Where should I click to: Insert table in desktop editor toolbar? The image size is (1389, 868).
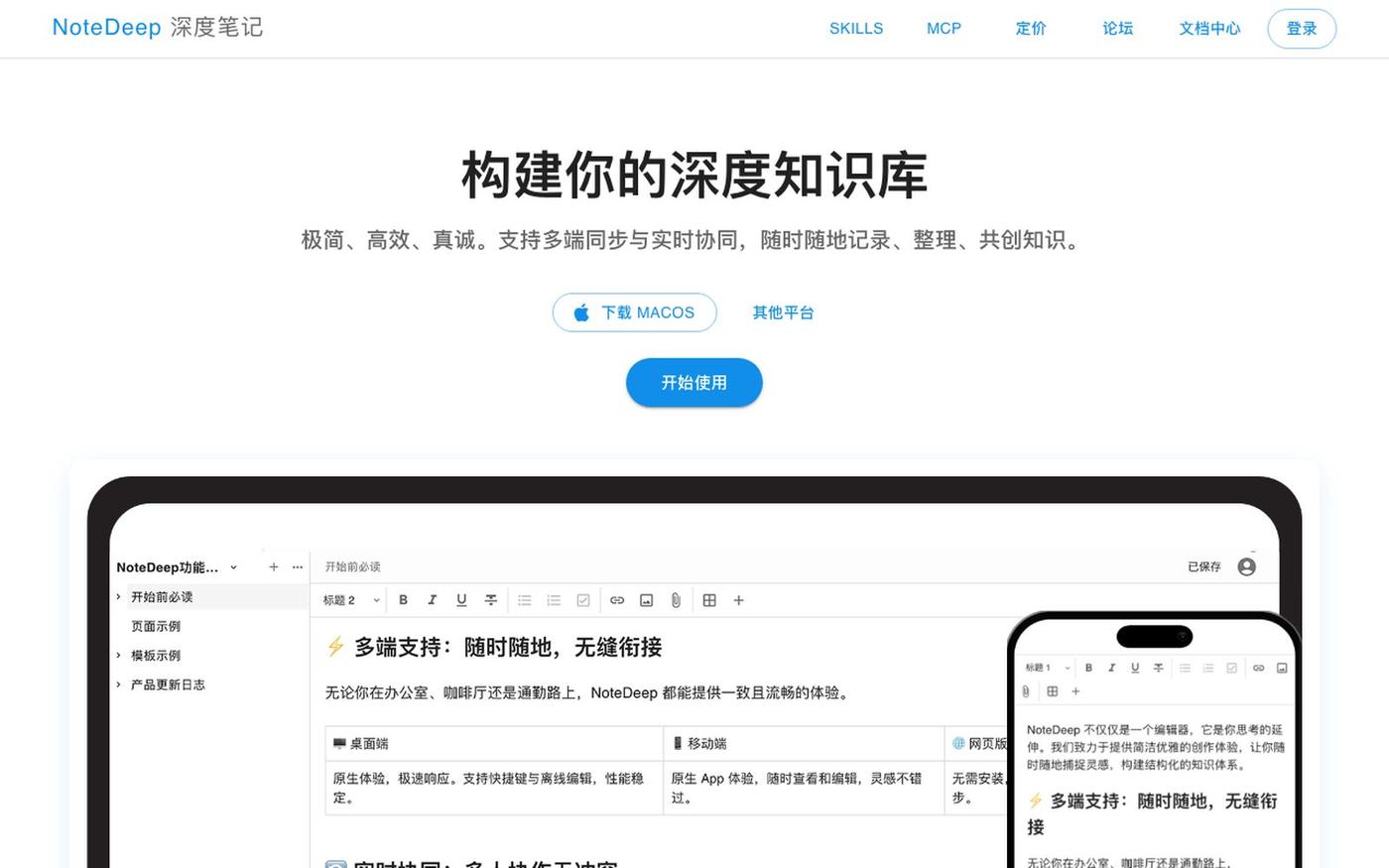tap(709, 600)
